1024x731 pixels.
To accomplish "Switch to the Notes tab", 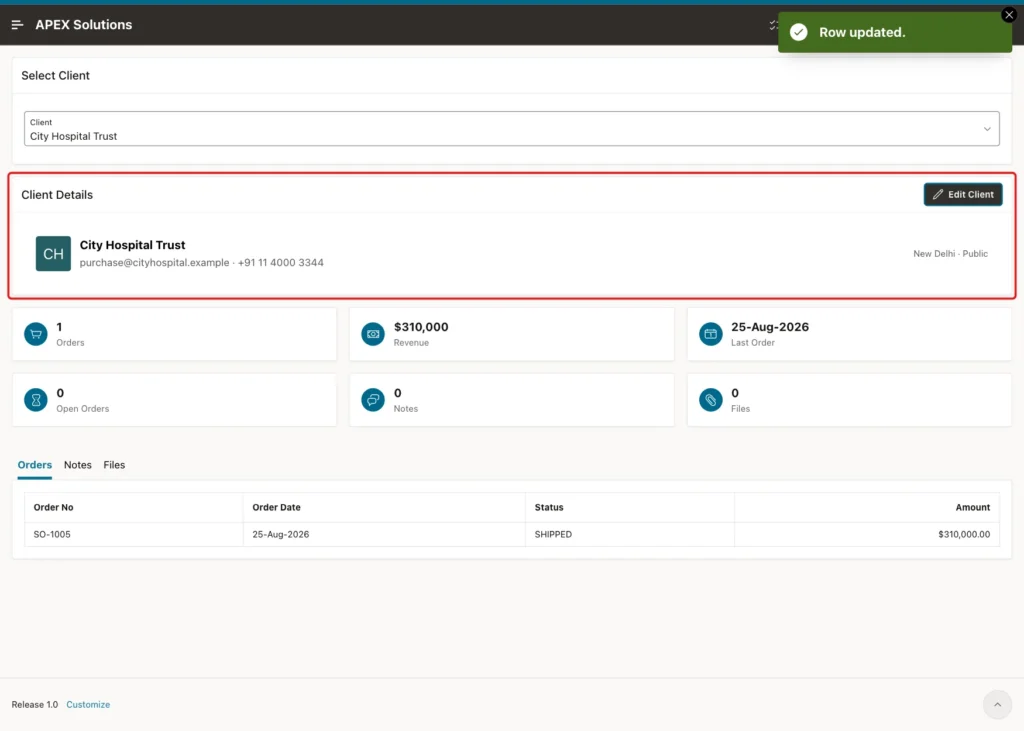I will (78, 465).
